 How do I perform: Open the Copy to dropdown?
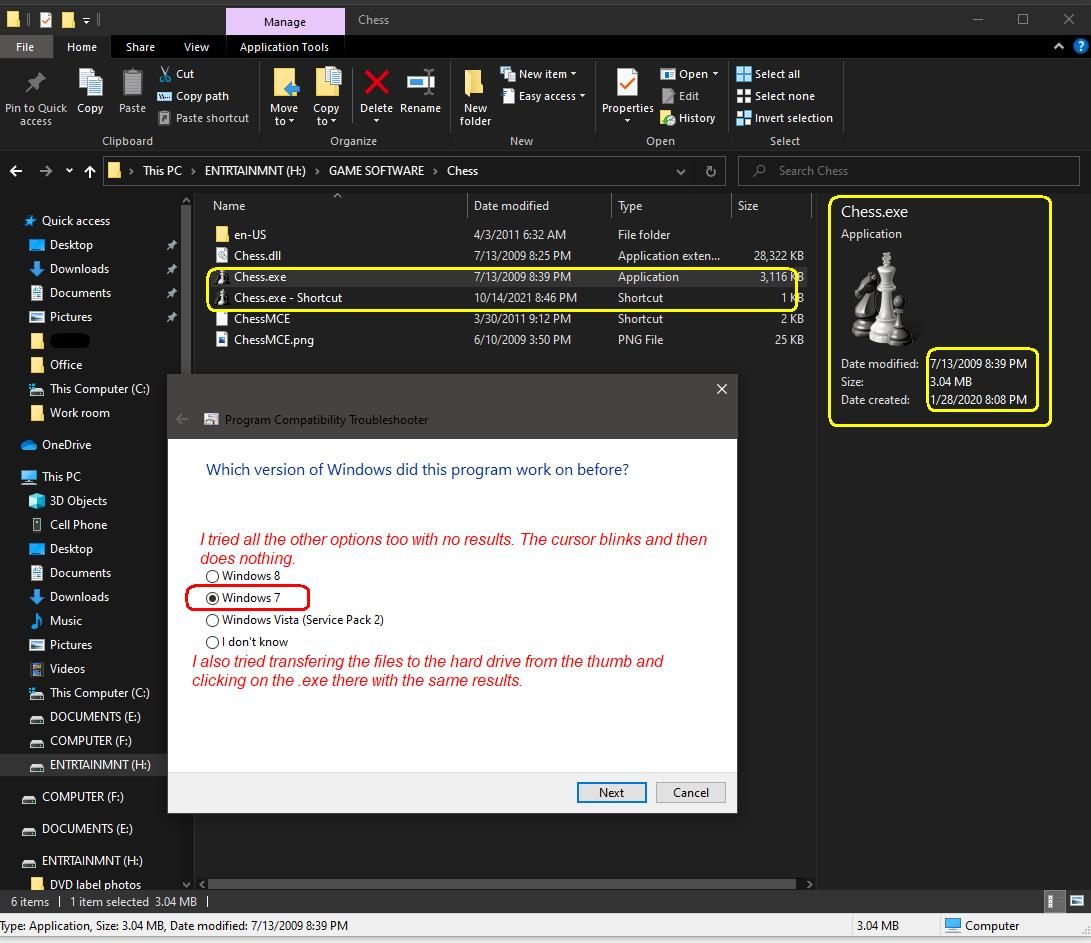tap(326, 114)
